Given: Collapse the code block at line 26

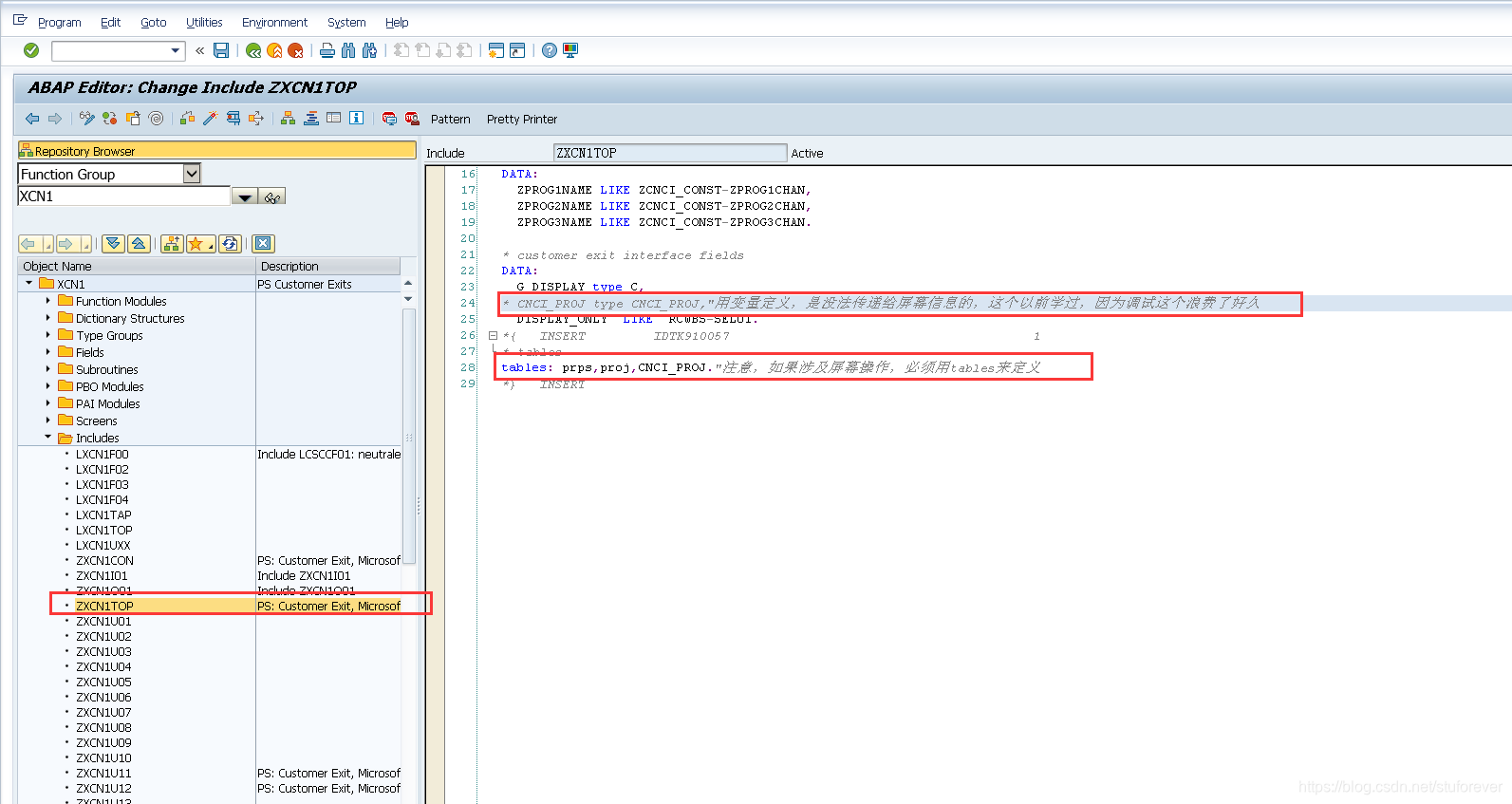Looking at the screenshot, I should point(493,335).
